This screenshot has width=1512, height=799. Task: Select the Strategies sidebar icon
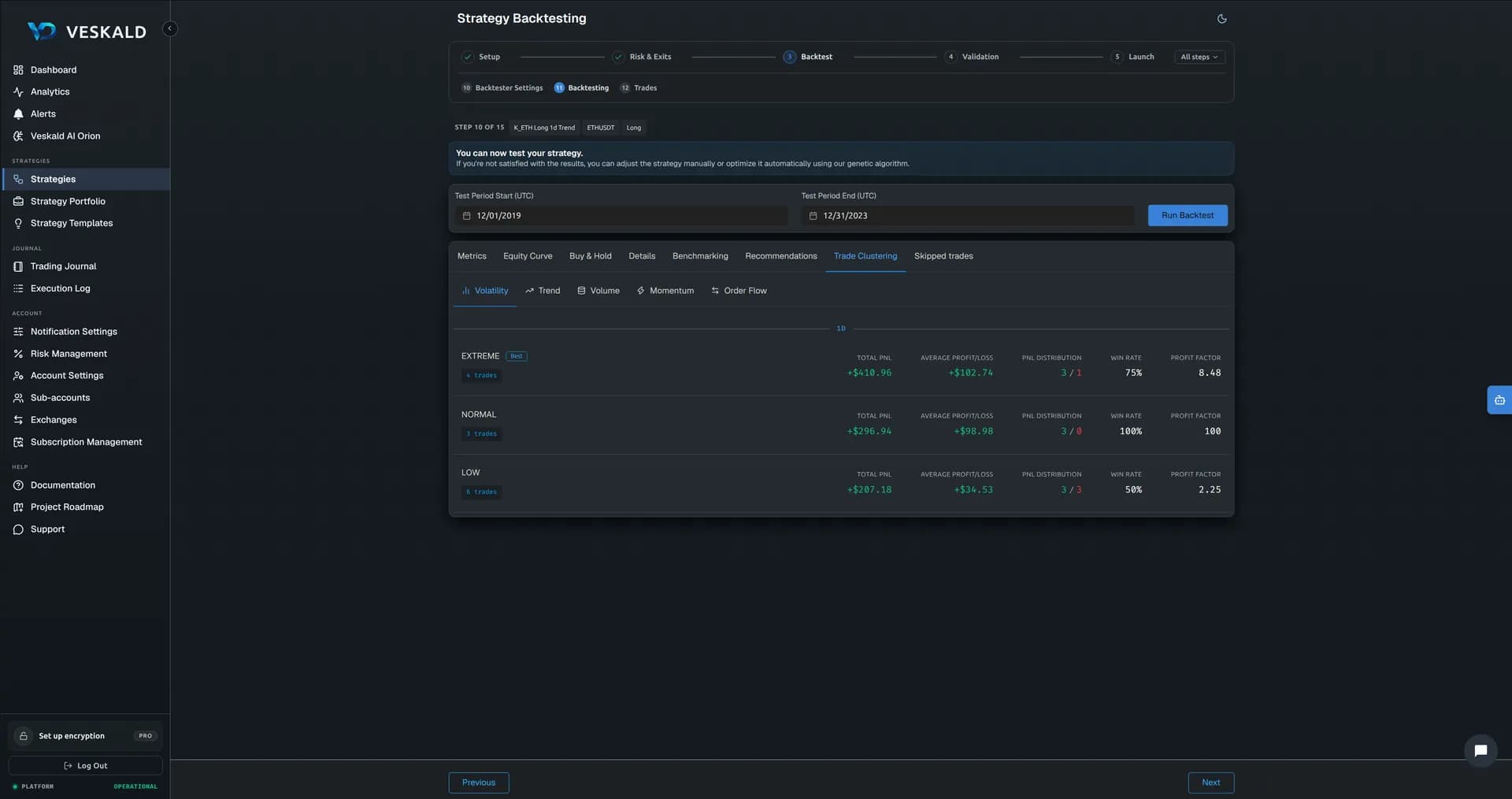coord(18,180)
